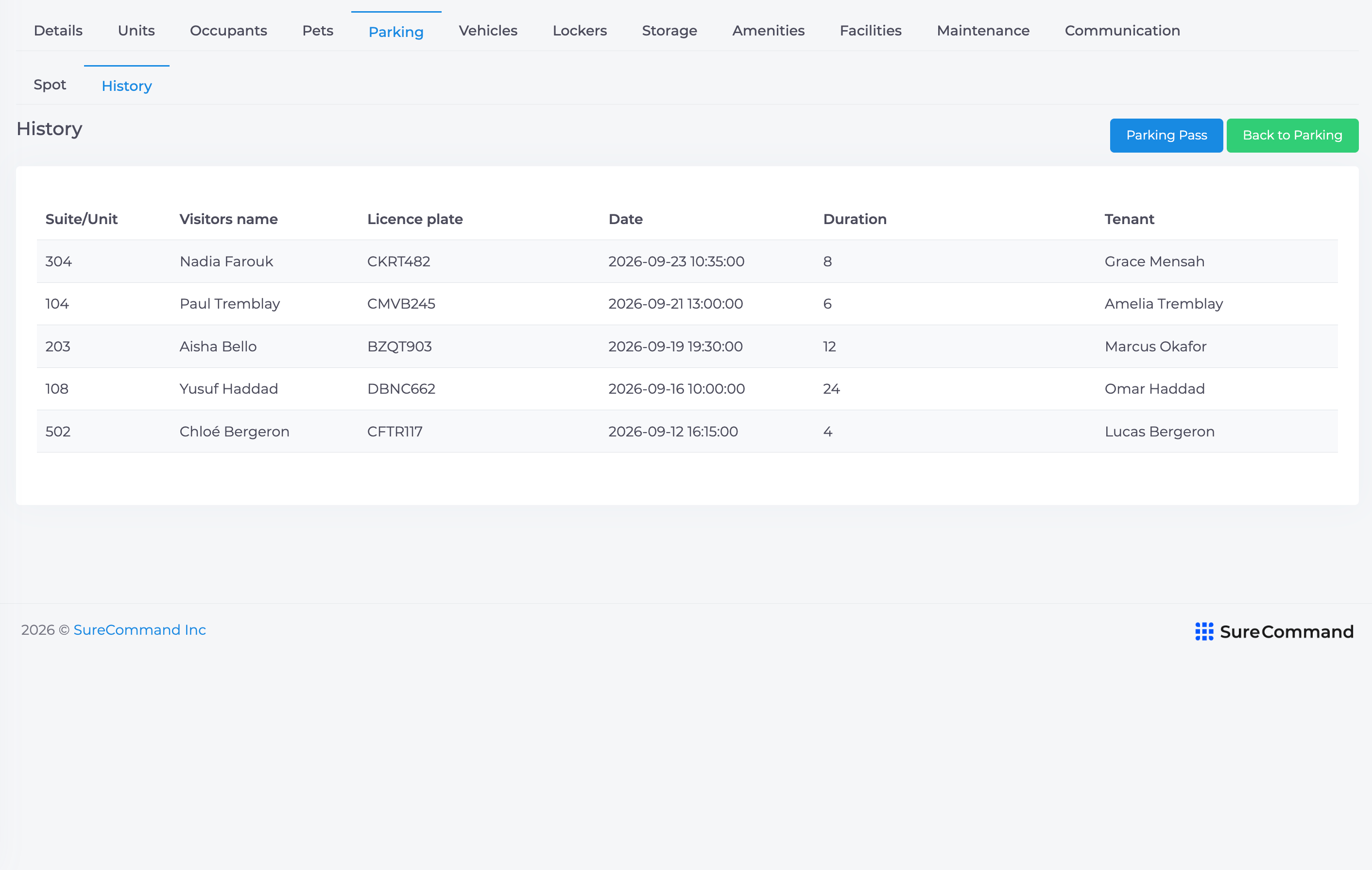Open the Occupants tab

(x=228, y=31)
